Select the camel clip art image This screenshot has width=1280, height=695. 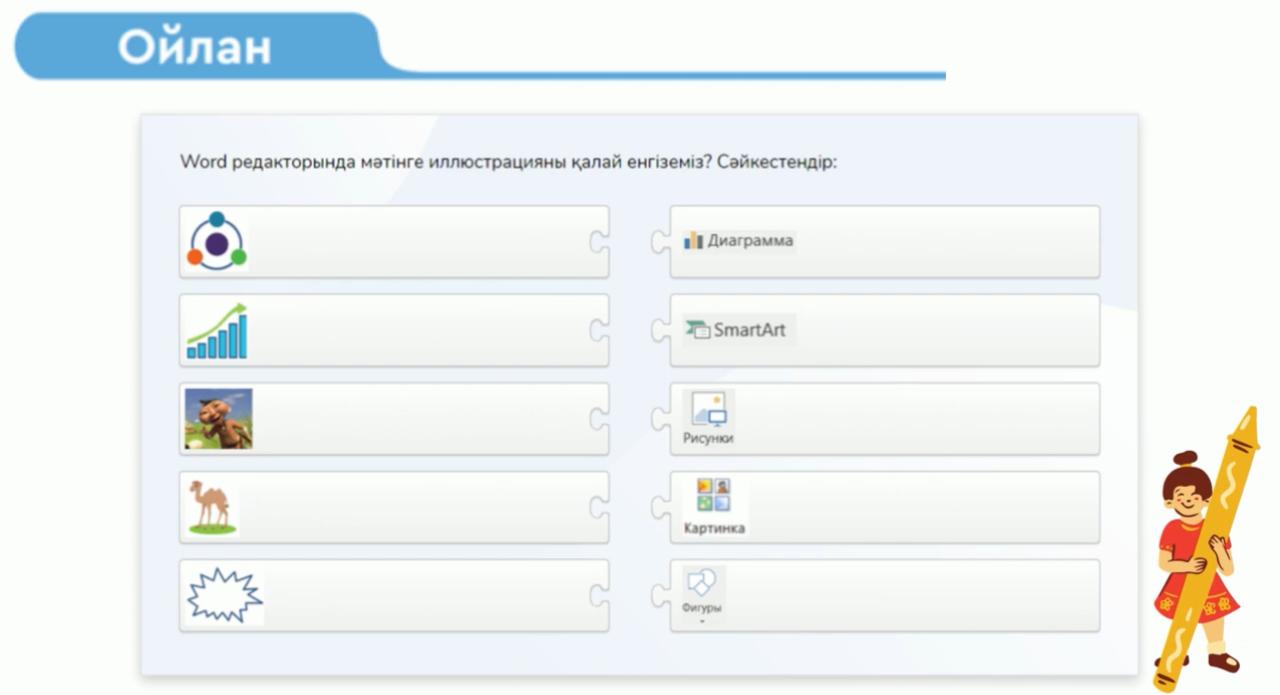212,507
